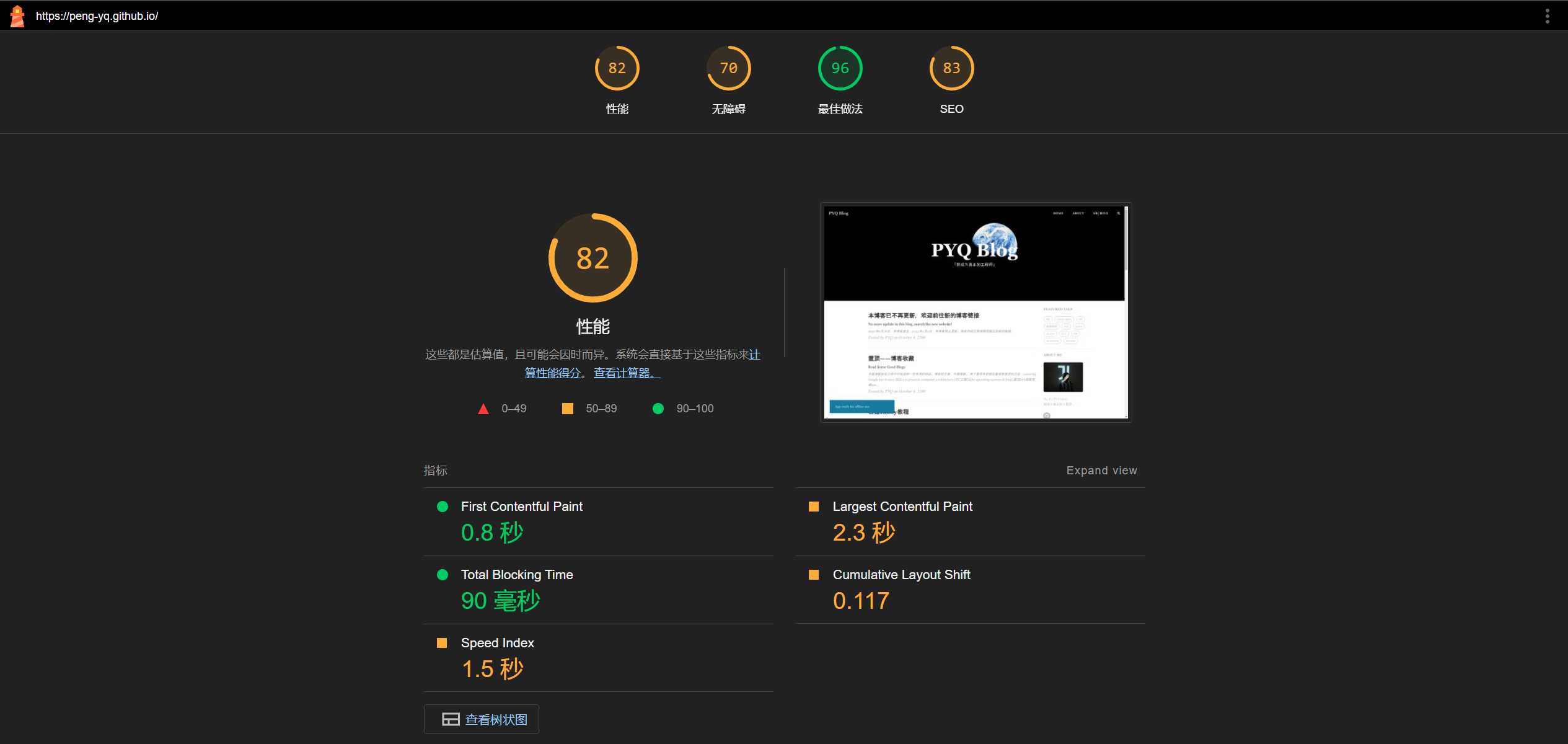Click the orange 50–89 legend square
The width and height of the screenshot is (1568, 744).
(567, 409)
